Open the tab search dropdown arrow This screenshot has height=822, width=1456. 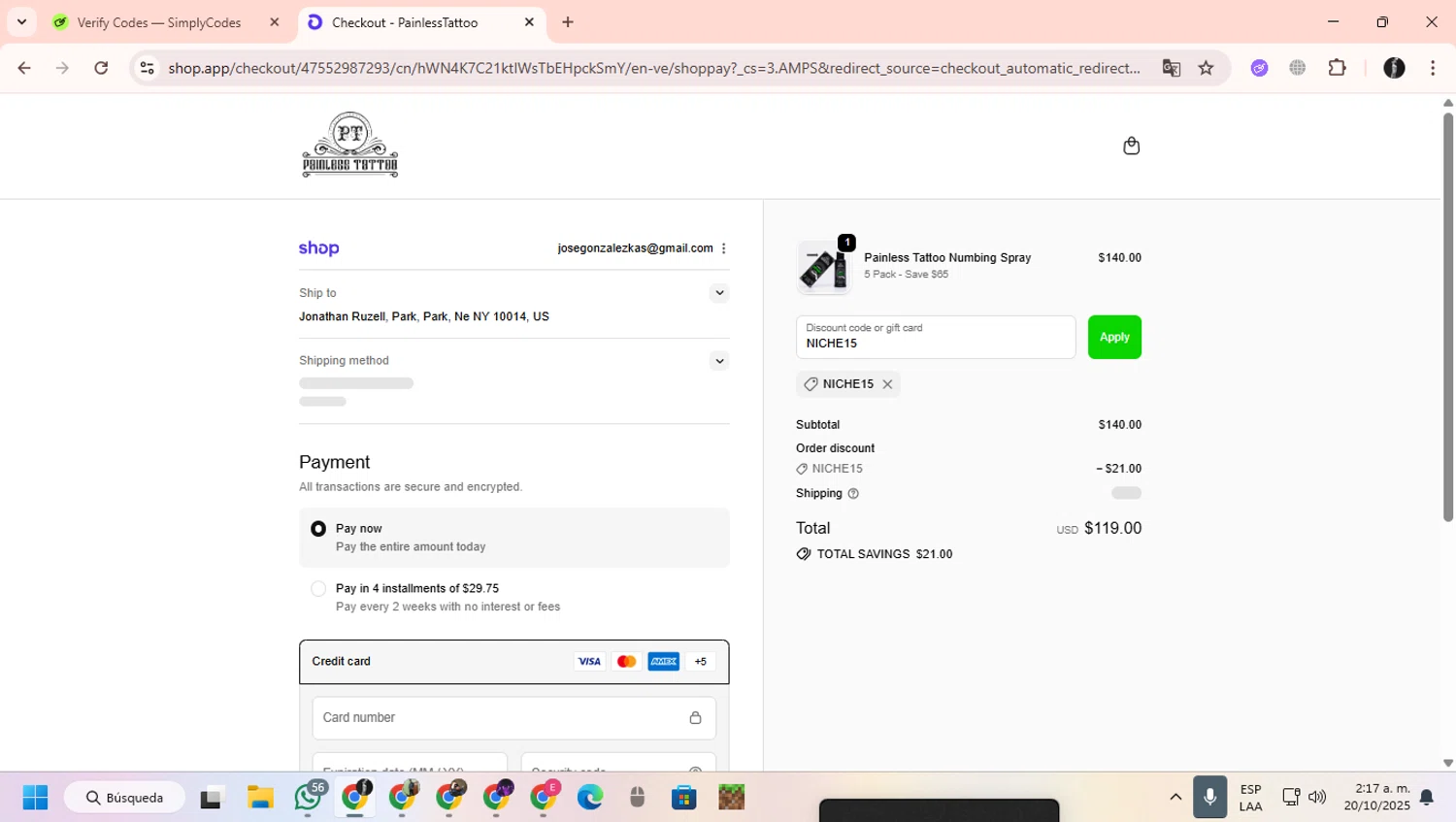pos(21,21)
